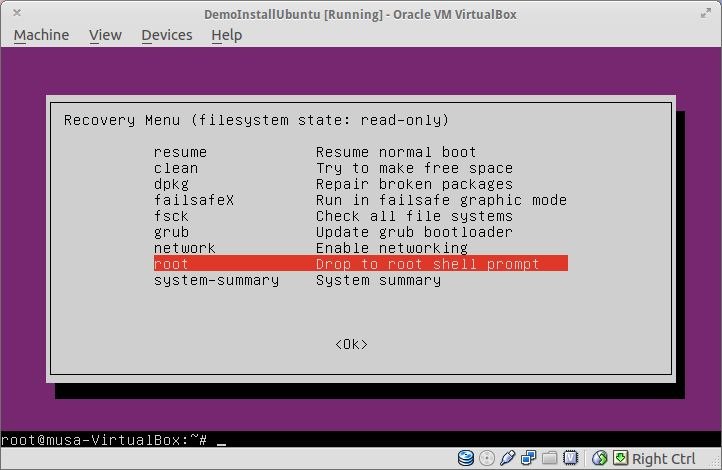The image size is (722, 470).
Task: Click the mouse integration globe icon
Action: tap(600, 458)
